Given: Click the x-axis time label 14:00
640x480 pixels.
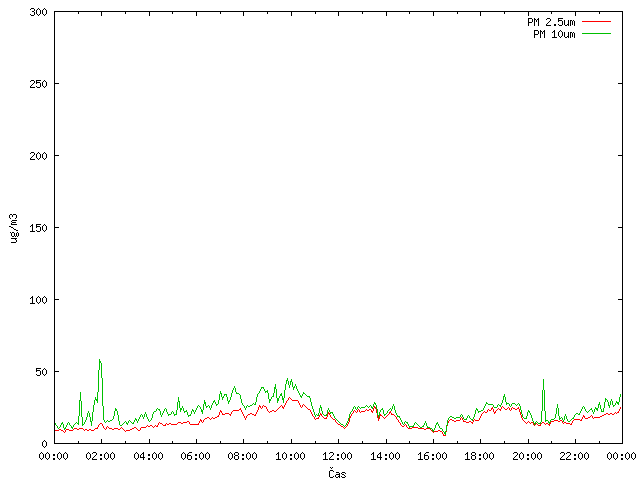Looking at the screenshot, I should click(385, 456).
